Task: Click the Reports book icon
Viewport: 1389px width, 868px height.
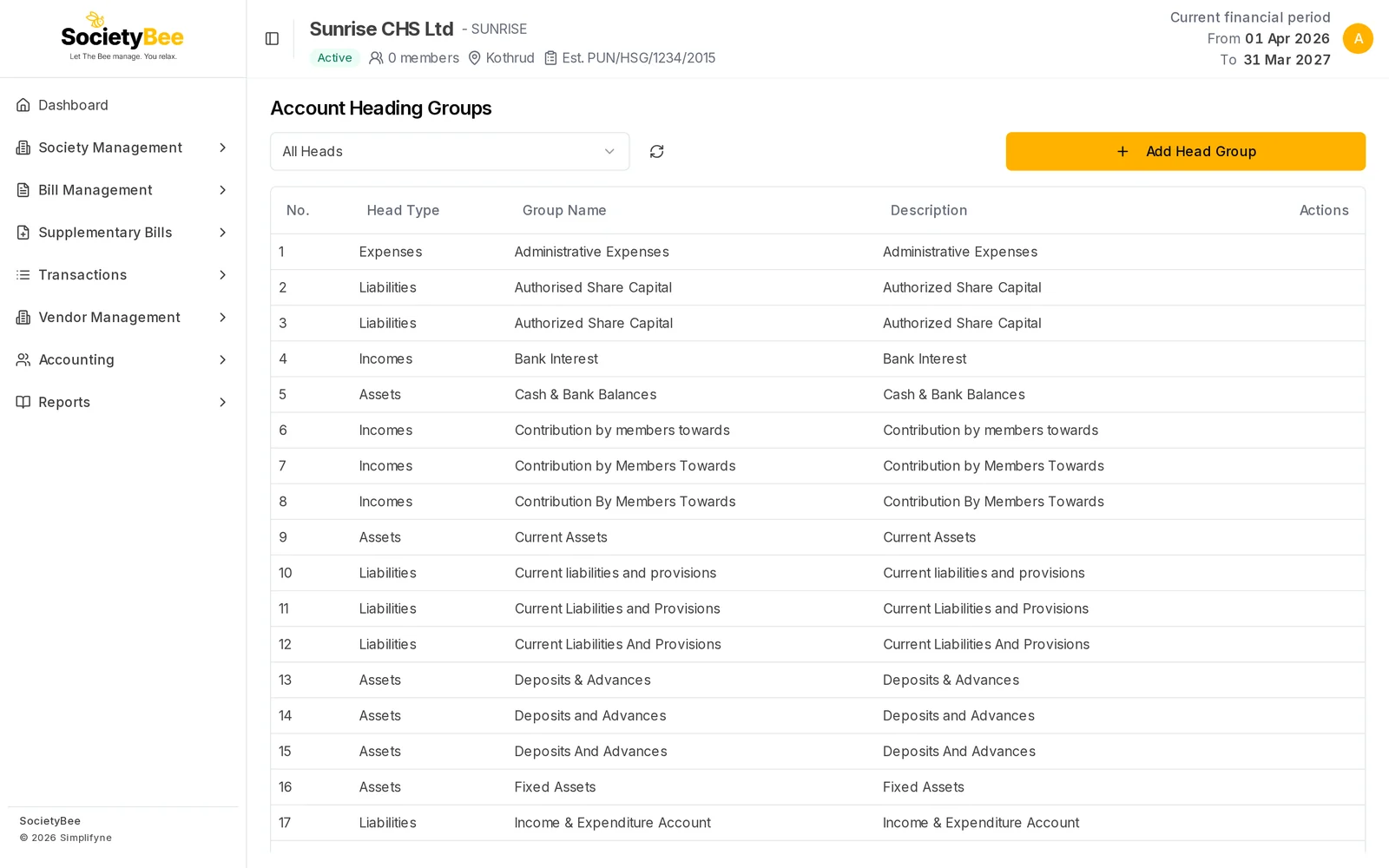Action: tap(23, 402)
